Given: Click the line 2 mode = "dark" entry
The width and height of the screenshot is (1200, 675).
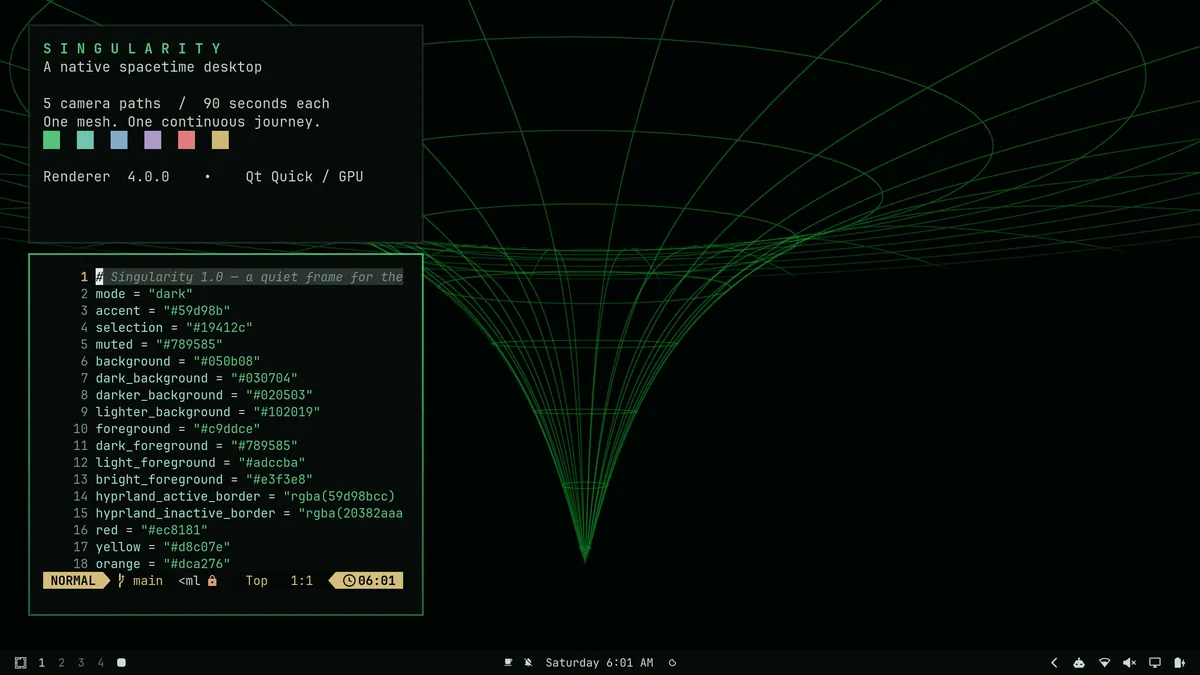Looking at the screenshot, I should (144, 294).
